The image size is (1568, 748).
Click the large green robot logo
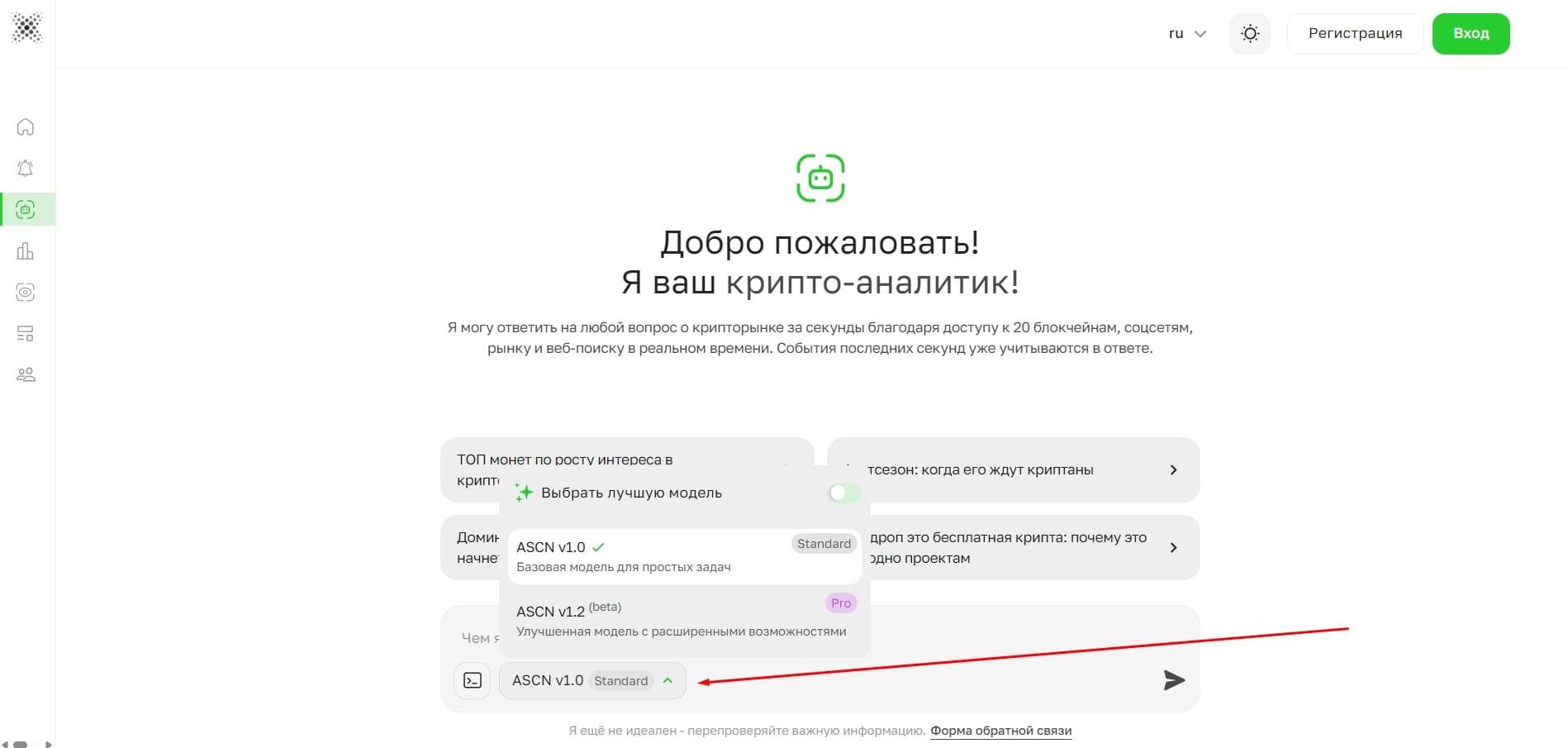[x=820, y=178]
